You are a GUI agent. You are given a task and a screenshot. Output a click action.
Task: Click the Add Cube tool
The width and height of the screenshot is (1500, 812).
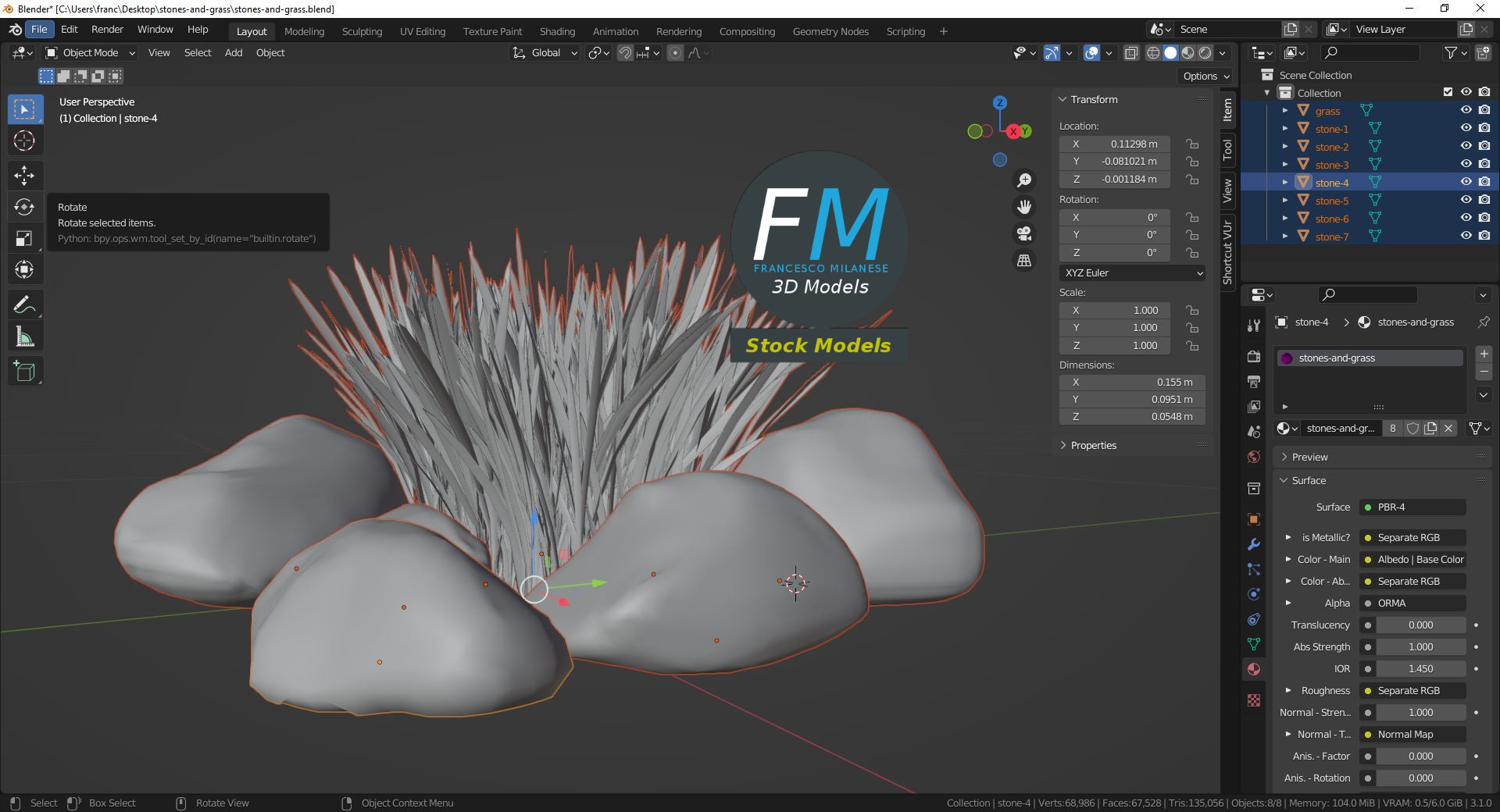[x=24, y=372]
